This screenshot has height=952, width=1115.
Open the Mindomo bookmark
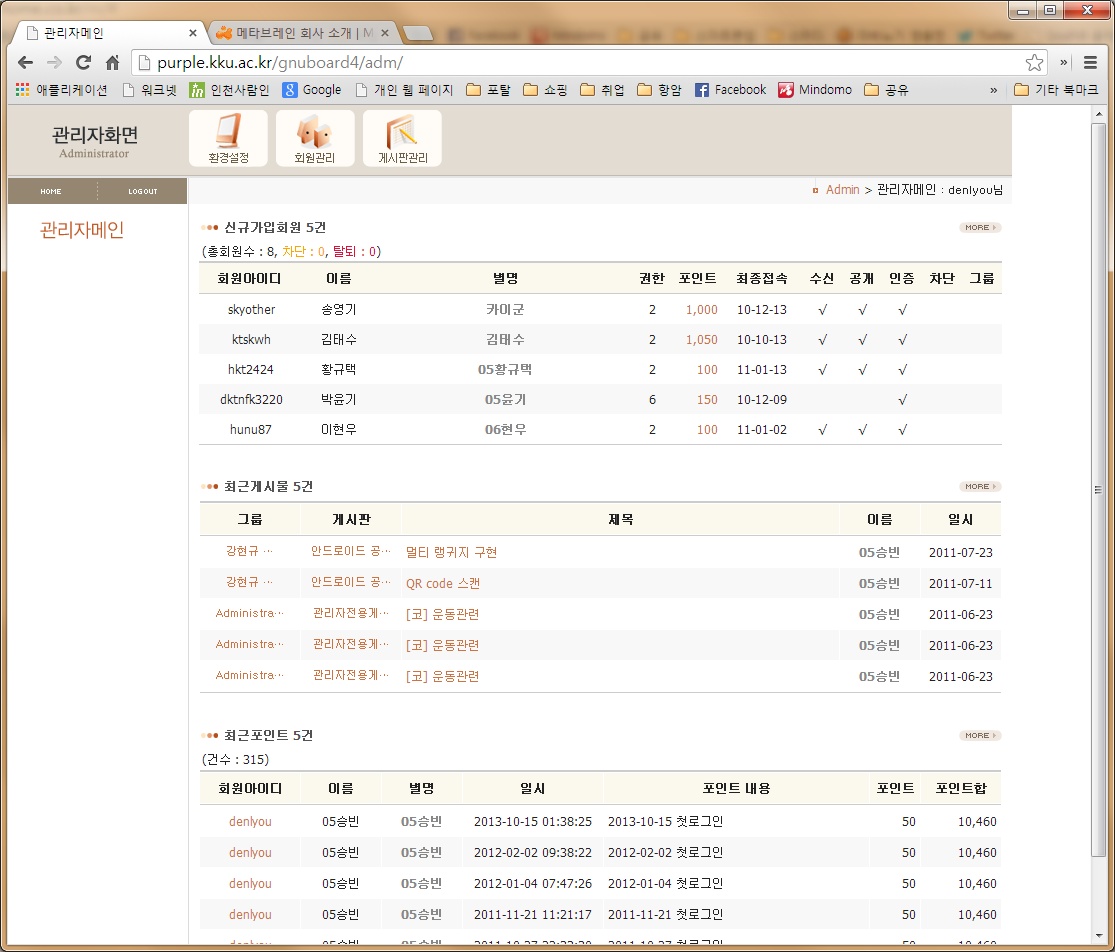pyautogui.click(x=815, y=90)
